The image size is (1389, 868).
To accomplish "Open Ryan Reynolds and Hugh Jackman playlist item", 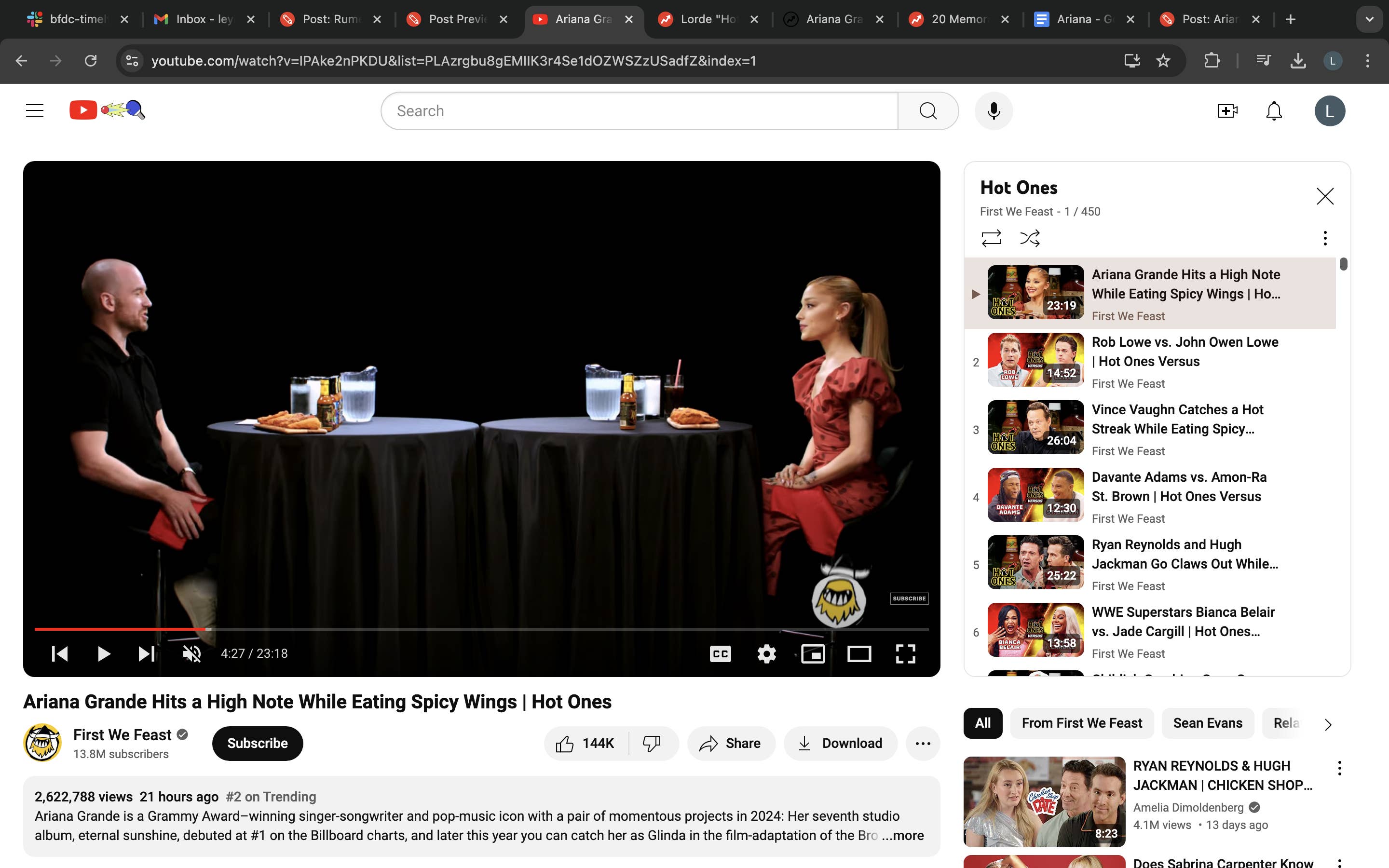I will [1150, 564].
